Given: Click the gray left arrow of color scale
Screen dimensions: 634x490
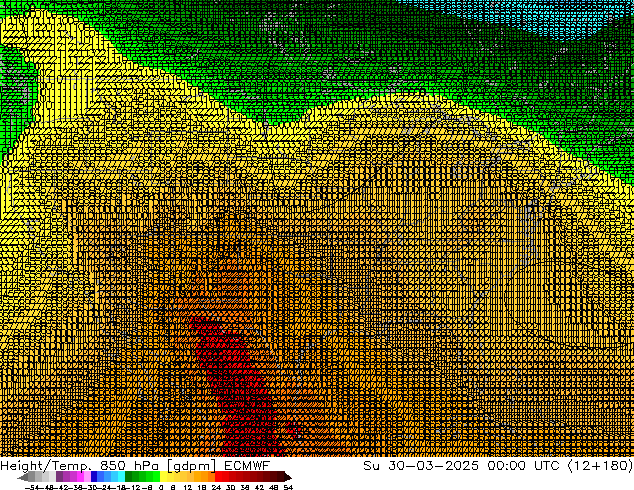Looking at the screenshot, I should (x=23, y=478).
